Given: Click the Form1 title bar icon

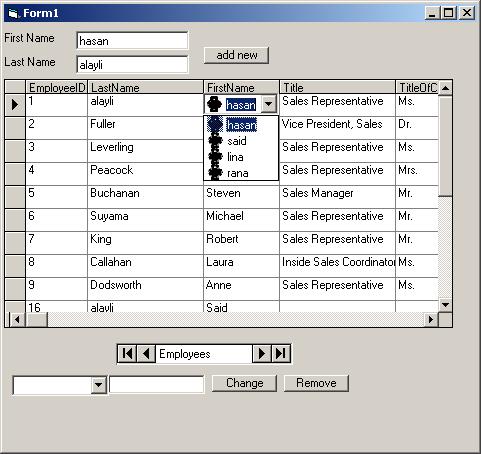Looking at the screenshot, I should pos(13,14).
